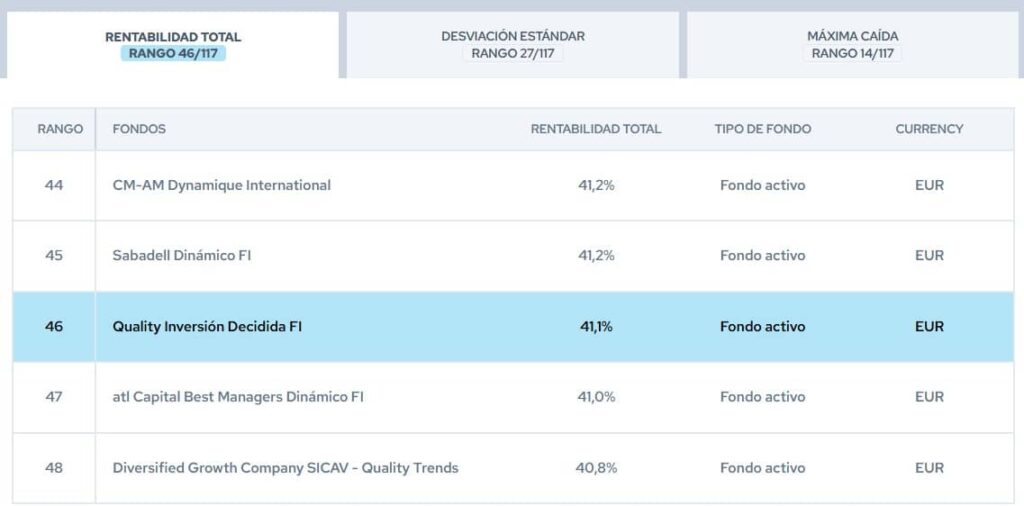1024x506 pixels.
Task: Select EUR in Quality Inversión Decidida row
Action: [929, 326]
